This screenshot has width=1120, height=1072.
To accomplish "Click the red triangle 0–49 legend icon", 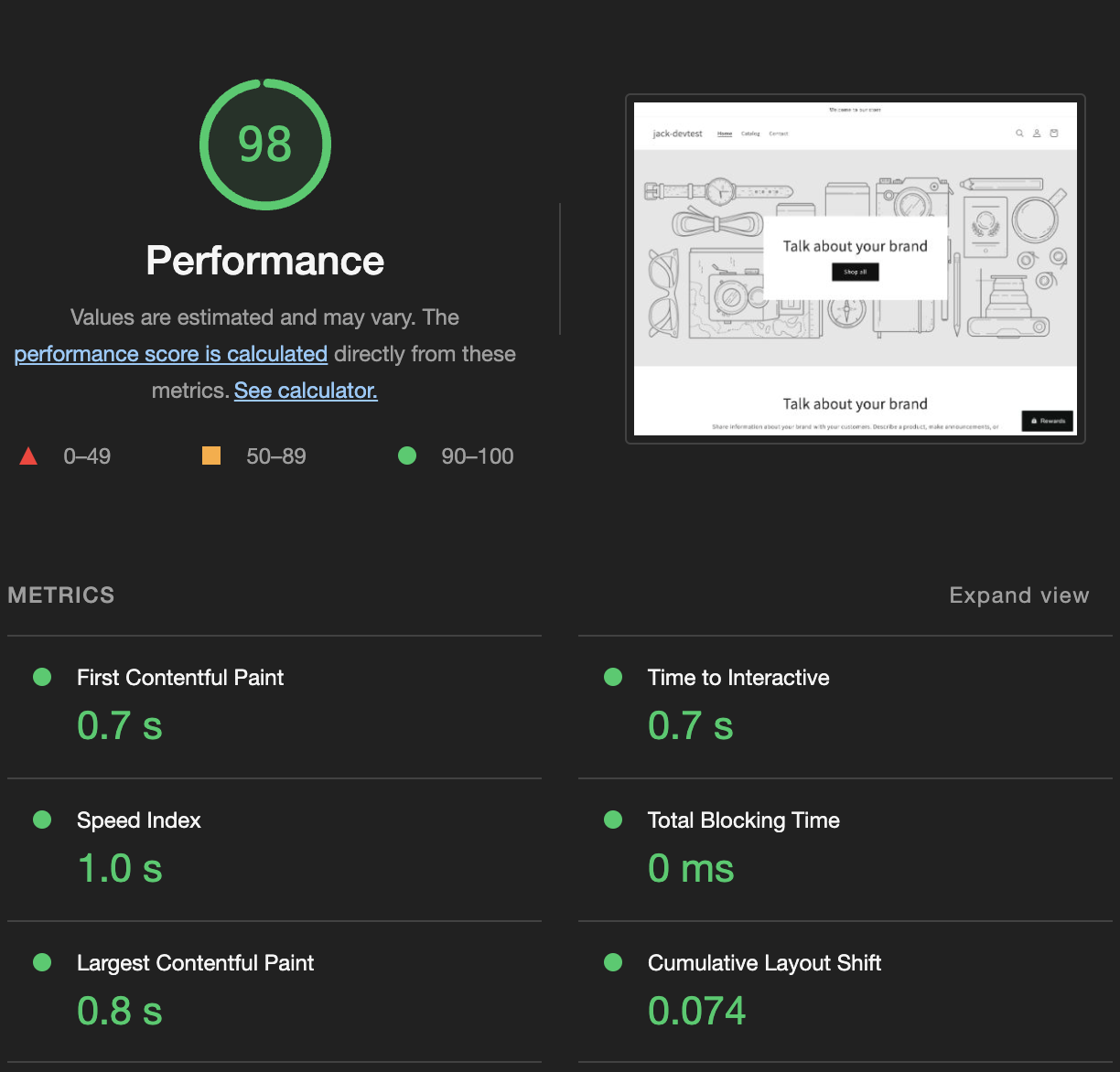I will tap(28, 456).
